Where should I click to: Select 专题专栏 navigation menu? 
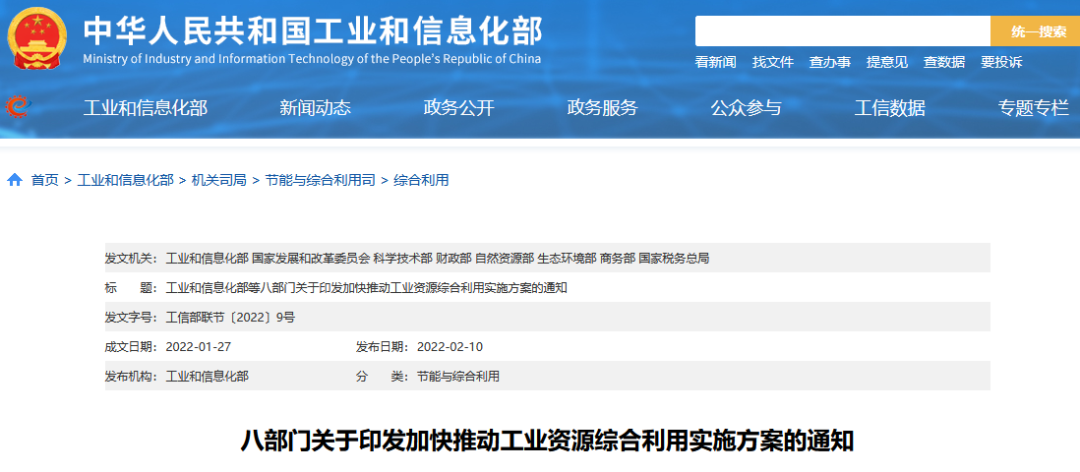click(x=1033, y=108)
